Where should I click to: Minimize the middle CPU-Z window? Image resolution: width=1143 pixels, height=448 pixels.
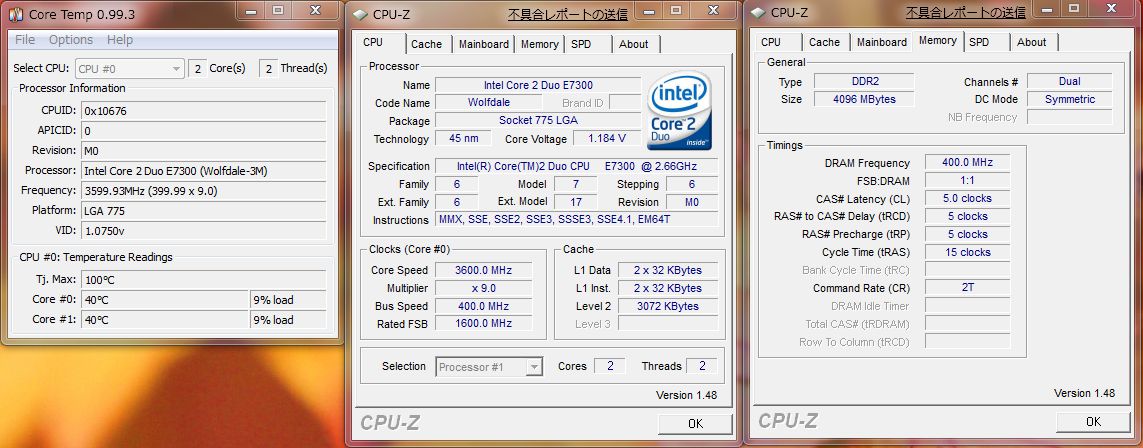(649, 10)
